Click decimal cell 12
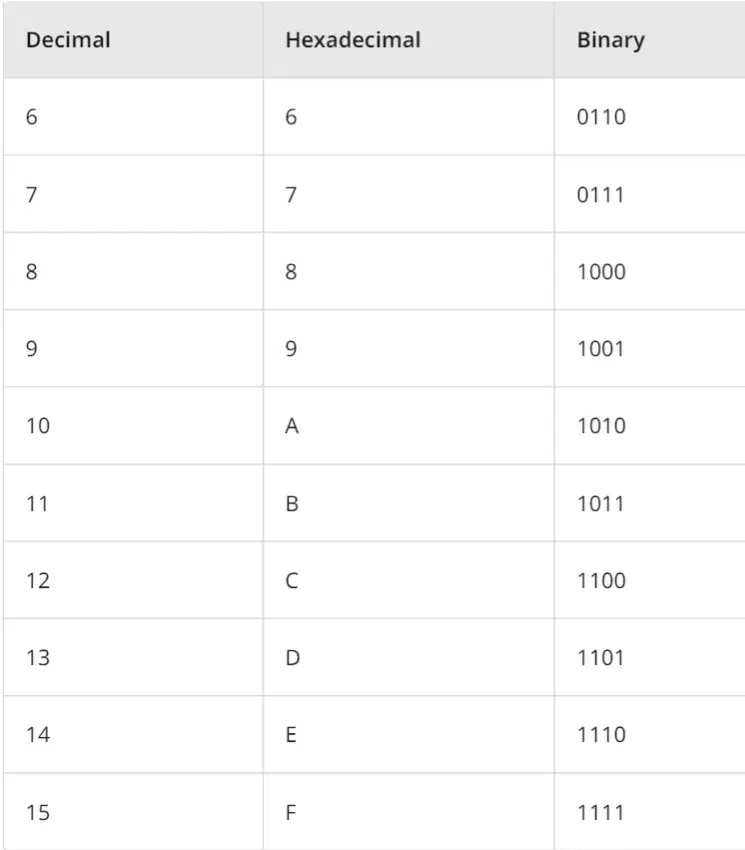Image resolution: width=745 pixels, height=850 pixels. (x=38, y=581)
